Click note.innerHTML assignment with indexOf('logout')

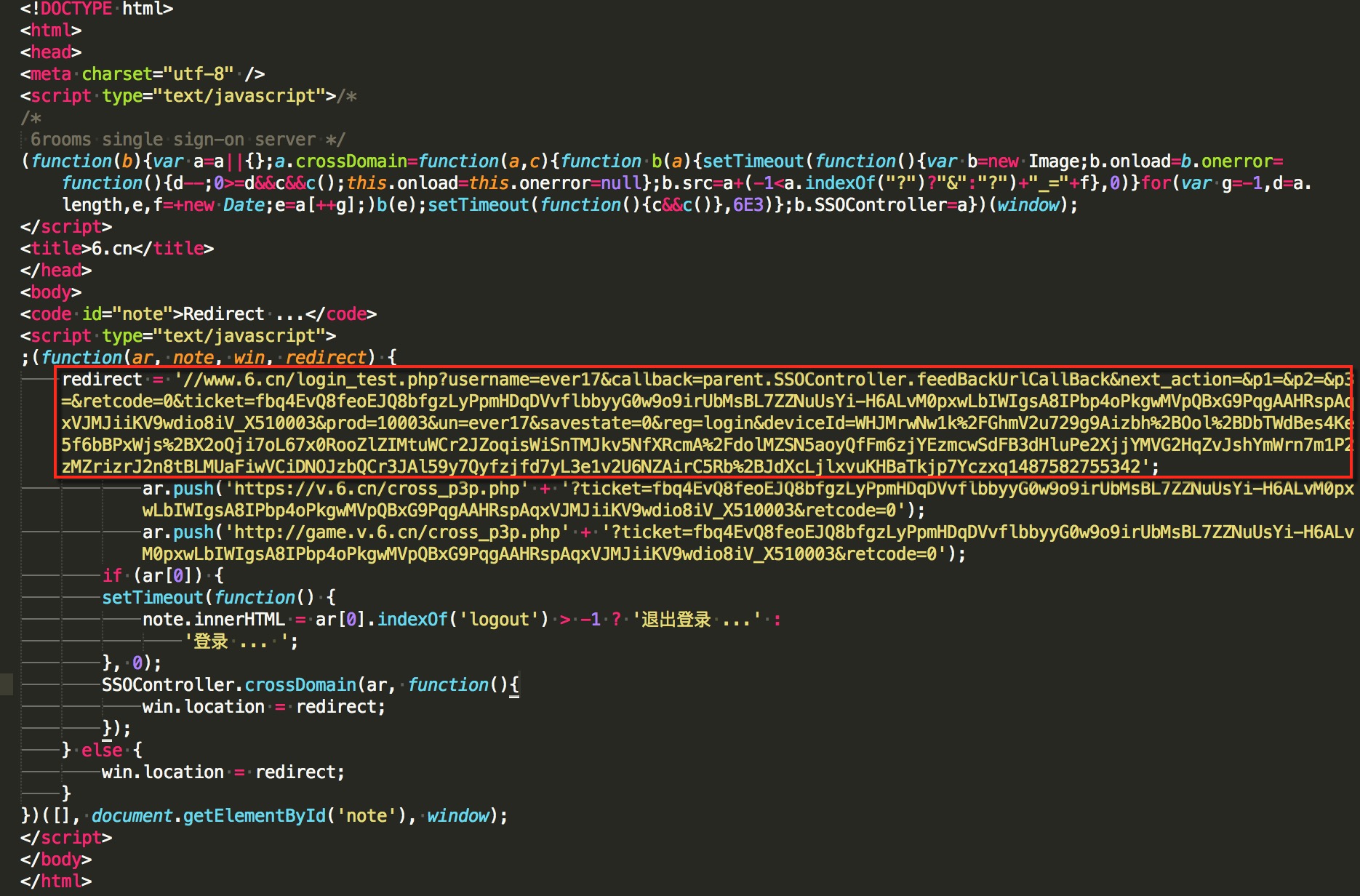point(462,620)
